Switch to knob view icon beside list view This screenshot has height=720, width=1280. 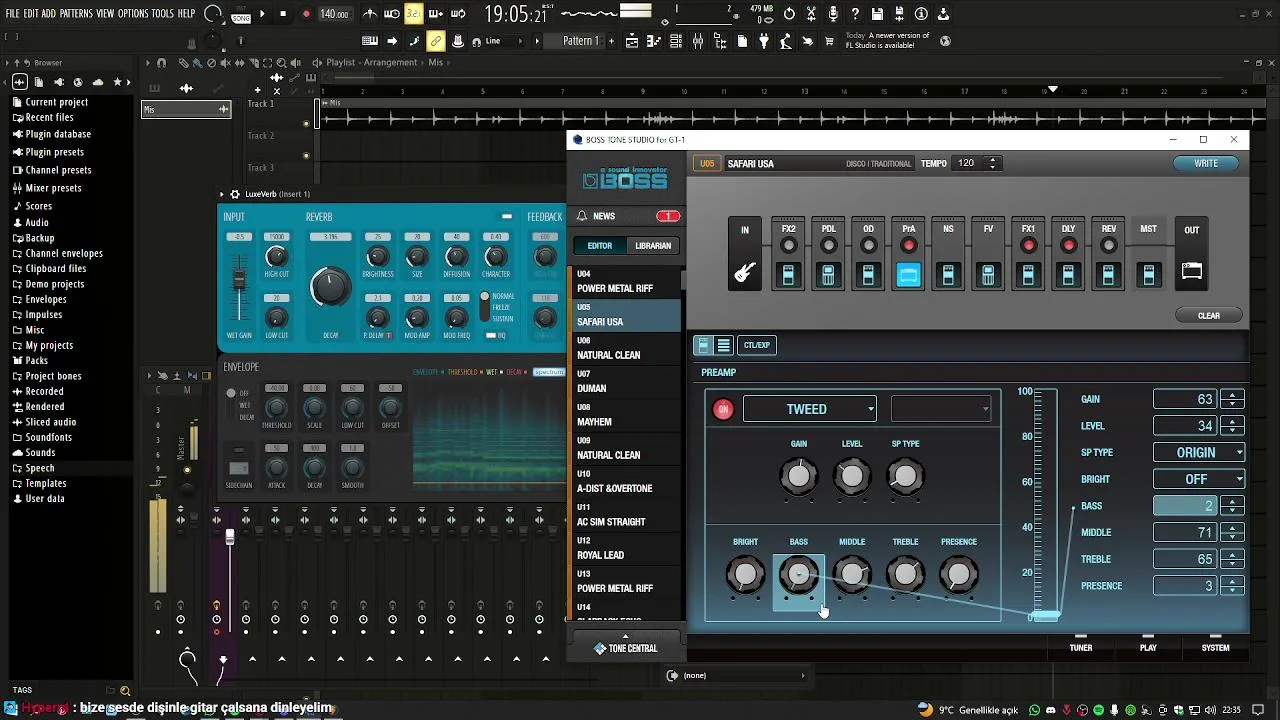(704, 345)
